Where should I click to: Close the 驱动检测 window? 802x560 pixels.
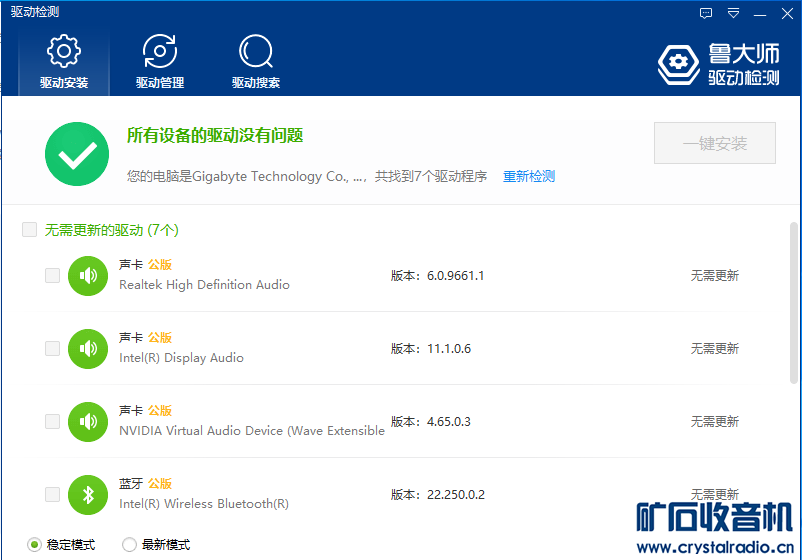pos(787,13)
